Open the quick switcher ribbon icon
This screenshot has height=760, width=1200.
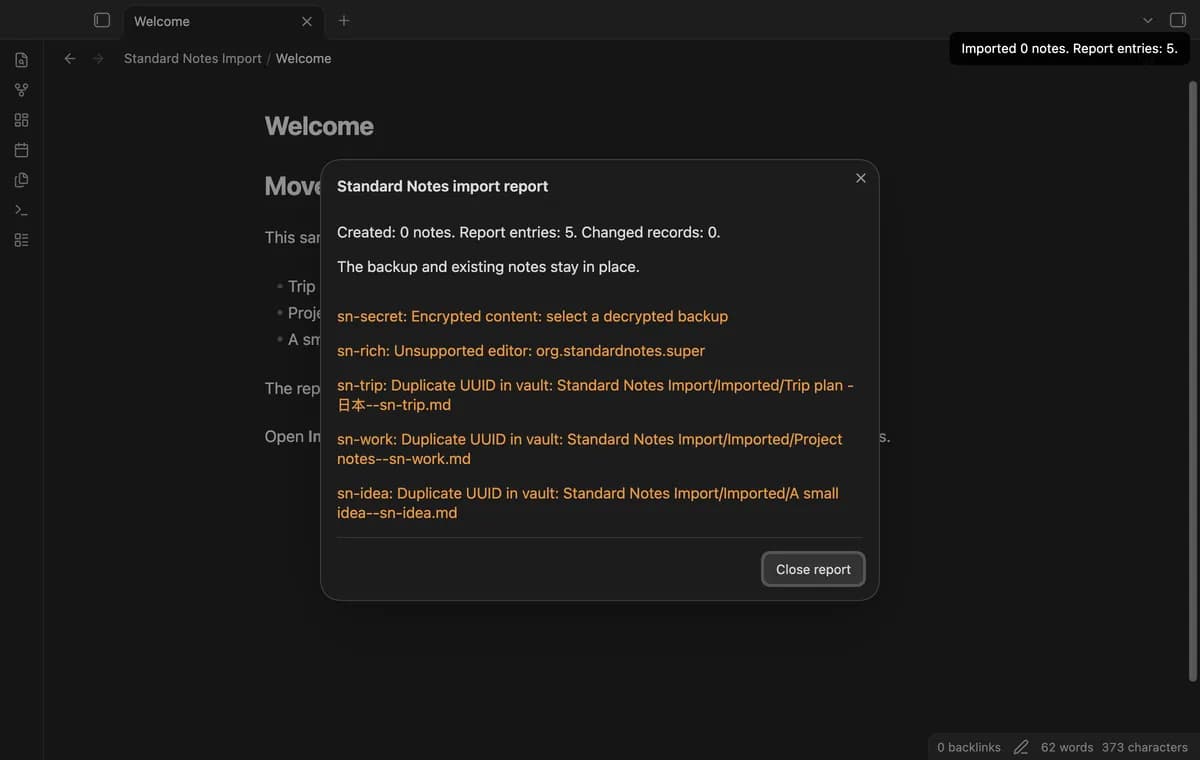point(21,60)
